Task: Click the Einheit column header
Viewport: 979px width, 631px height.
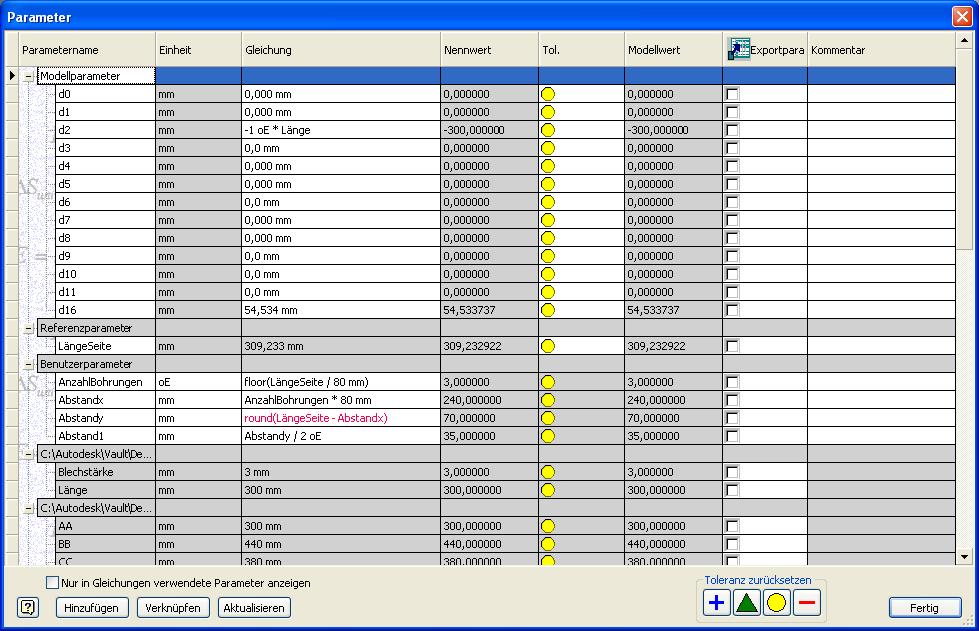Action: coord(199,50)
